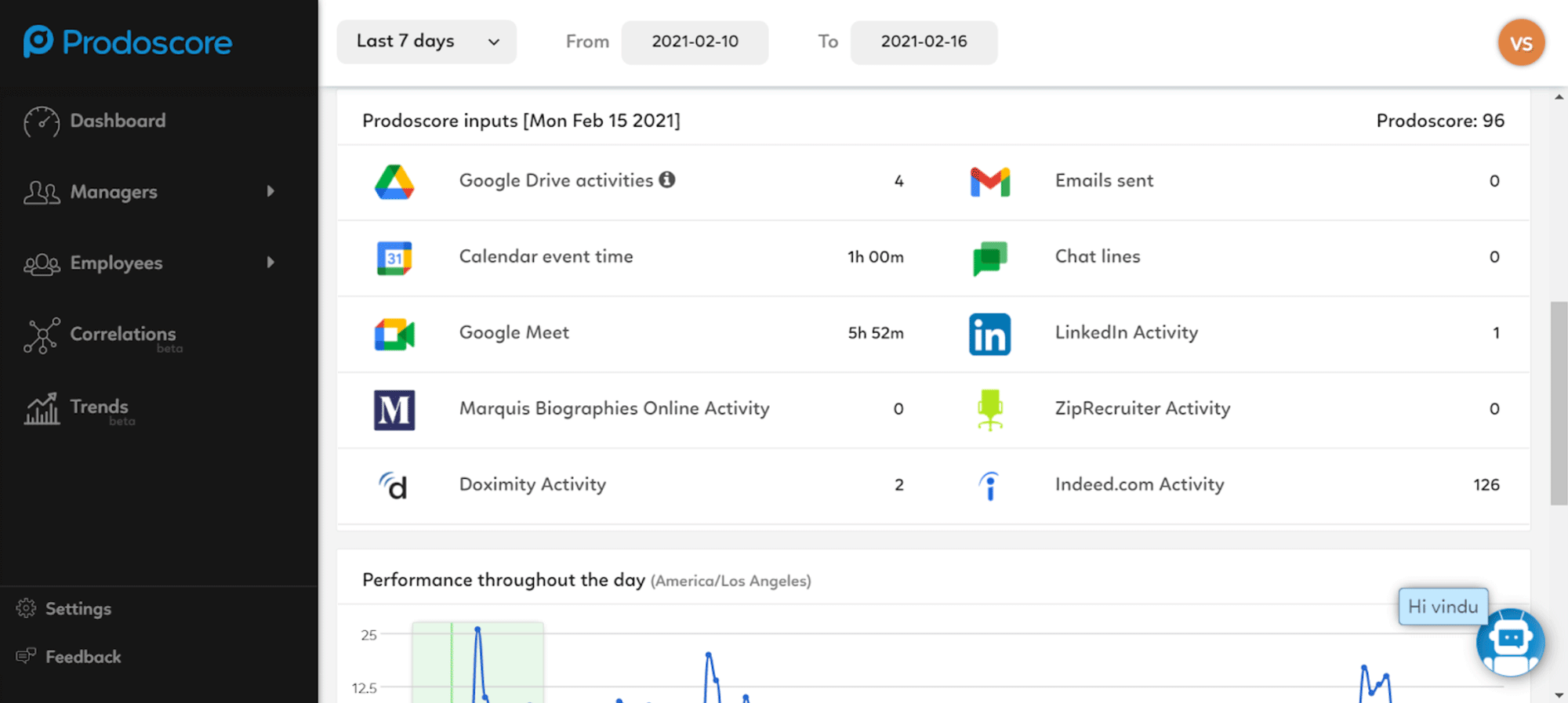Go to Dashboard
Viewport: 1568px width, 703px height.
click(x=118, y=121)
